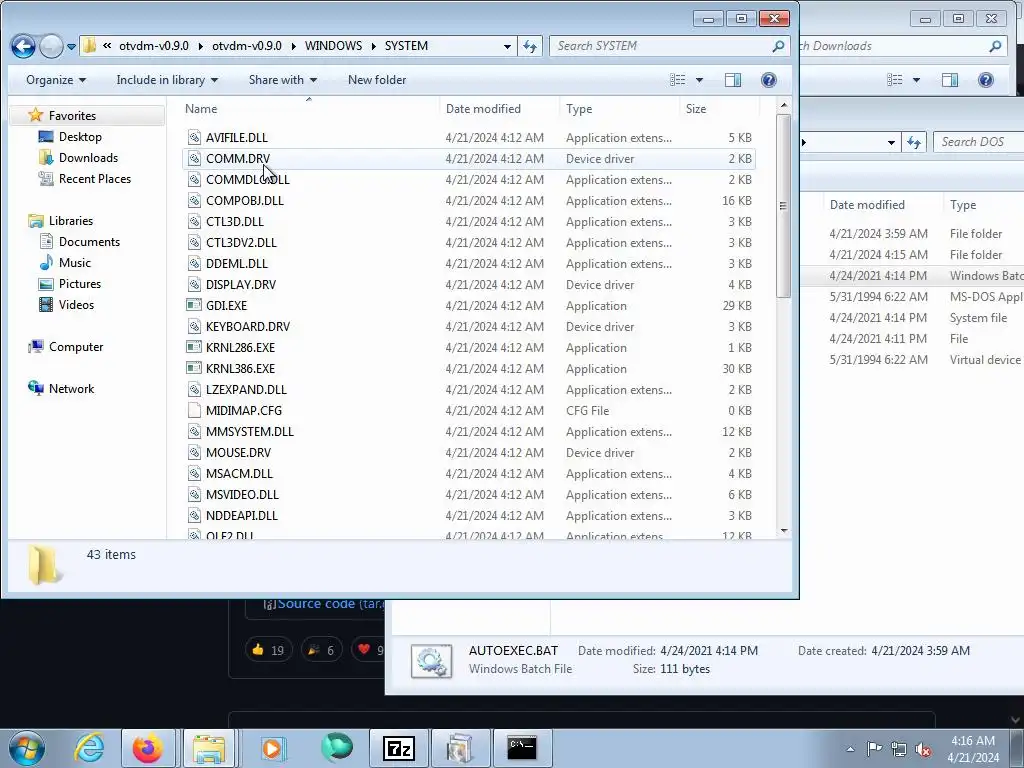Open Help in the Downloads window

tap(985, 80)
